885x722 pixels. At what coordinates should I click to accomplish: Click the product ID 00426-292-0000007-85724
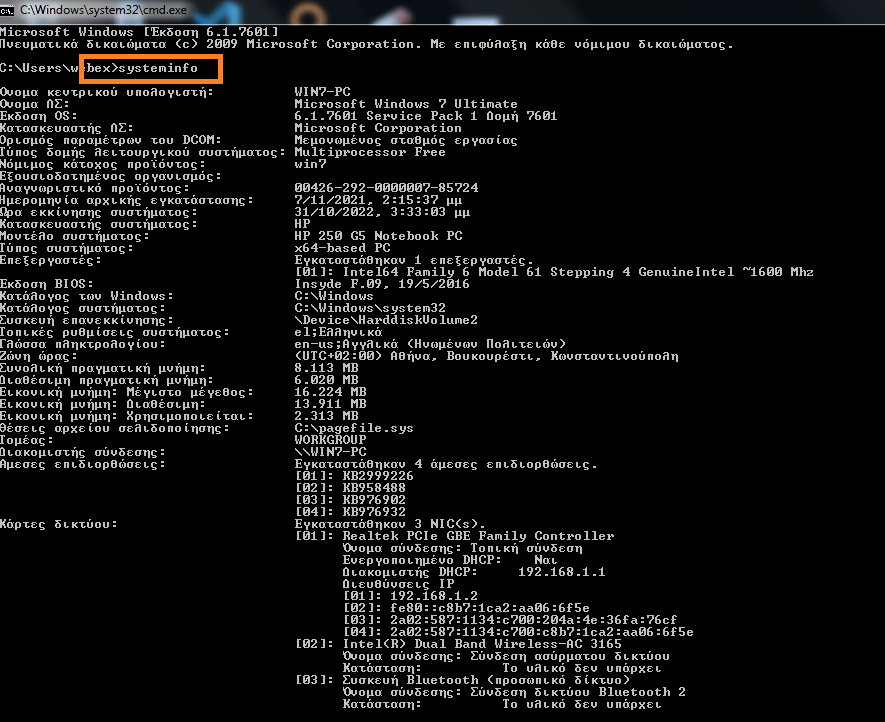386,188
